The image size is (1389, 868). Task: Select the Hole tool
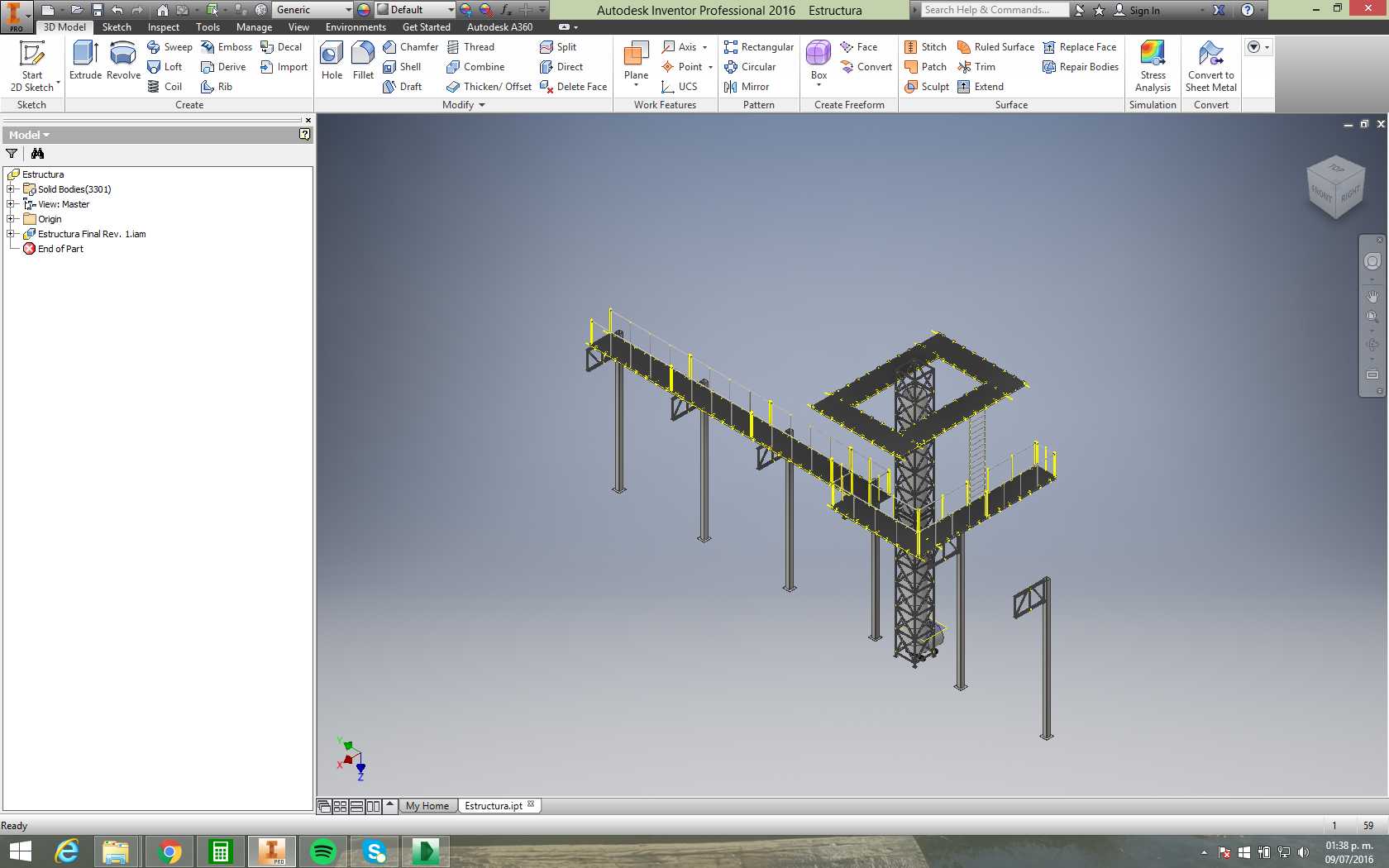coord(332,60)
